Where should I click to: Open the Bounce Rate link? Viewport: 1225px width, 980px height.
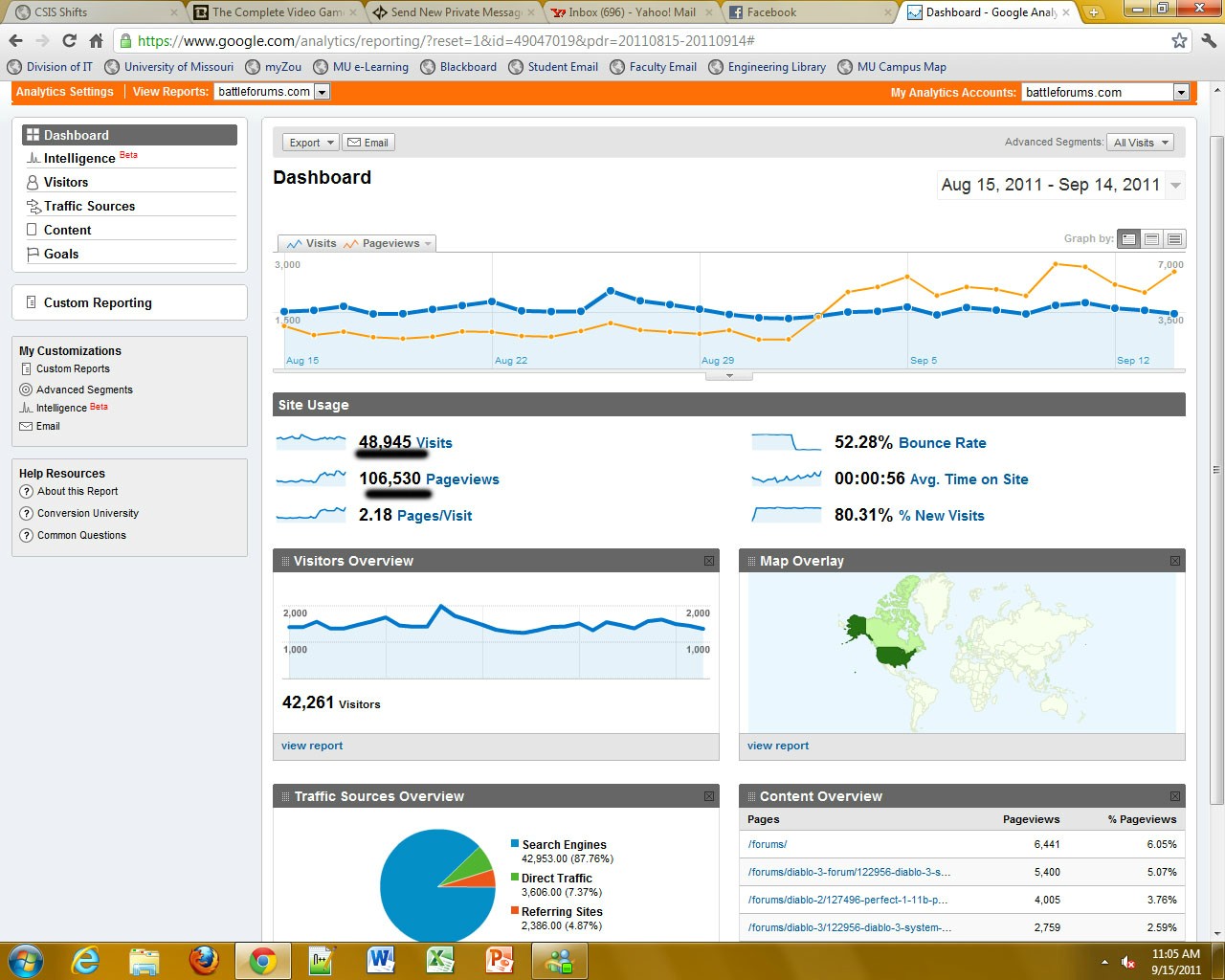click(x=942, y=443)
